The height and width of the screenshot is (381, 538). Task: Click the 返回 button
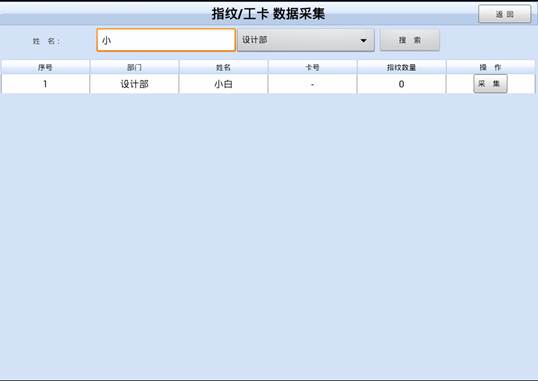point(504,14)
